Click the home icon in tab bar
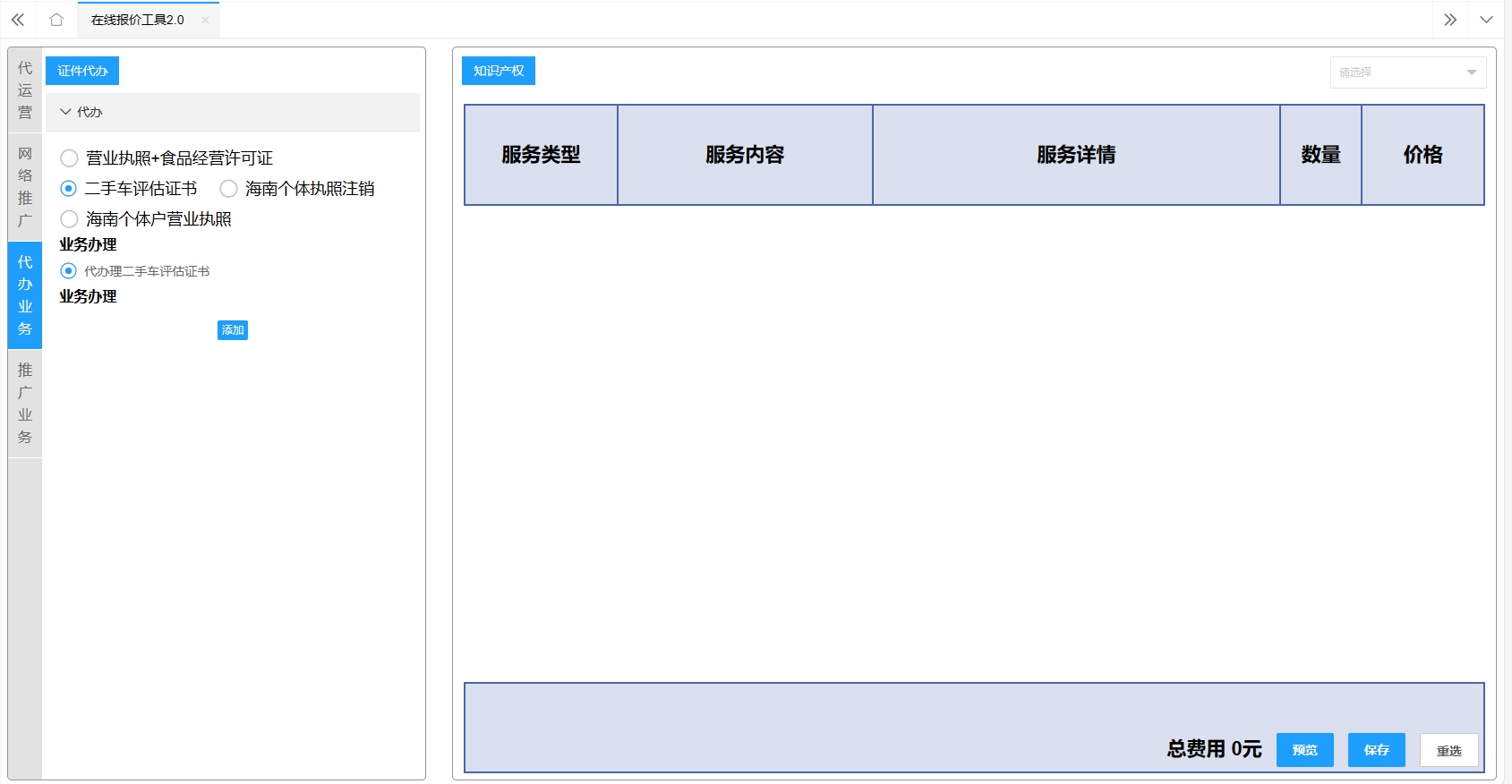 pos(56,20)
